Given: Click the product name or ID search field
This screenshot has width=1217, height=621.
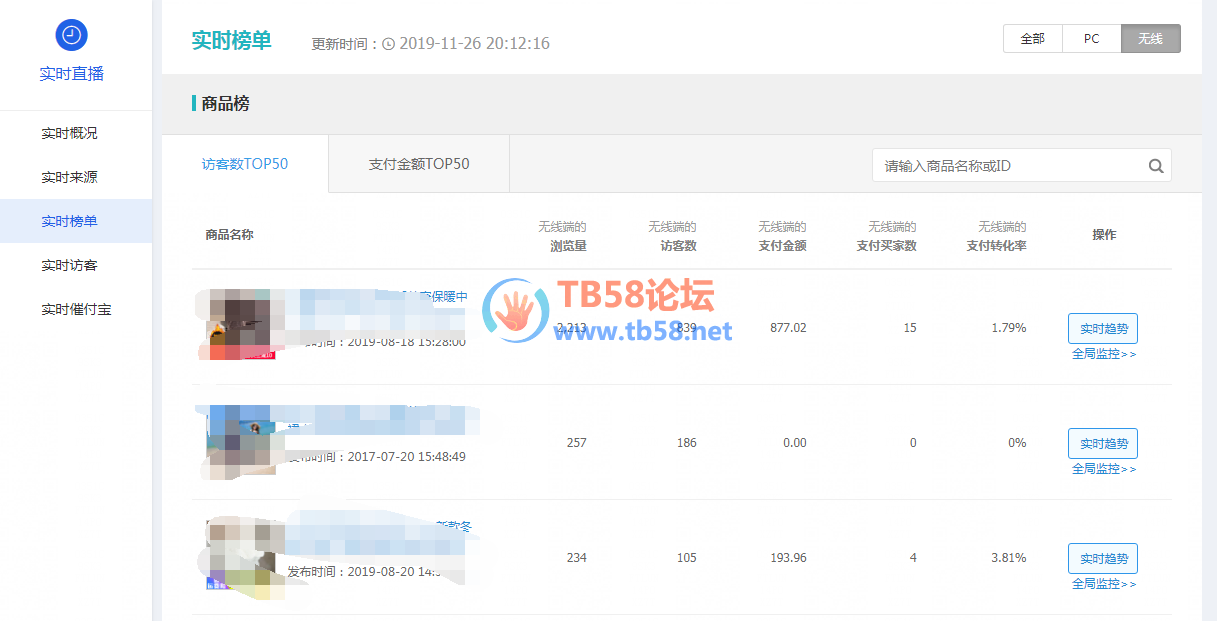Looking at the screenshot, I should (1008, 166).
